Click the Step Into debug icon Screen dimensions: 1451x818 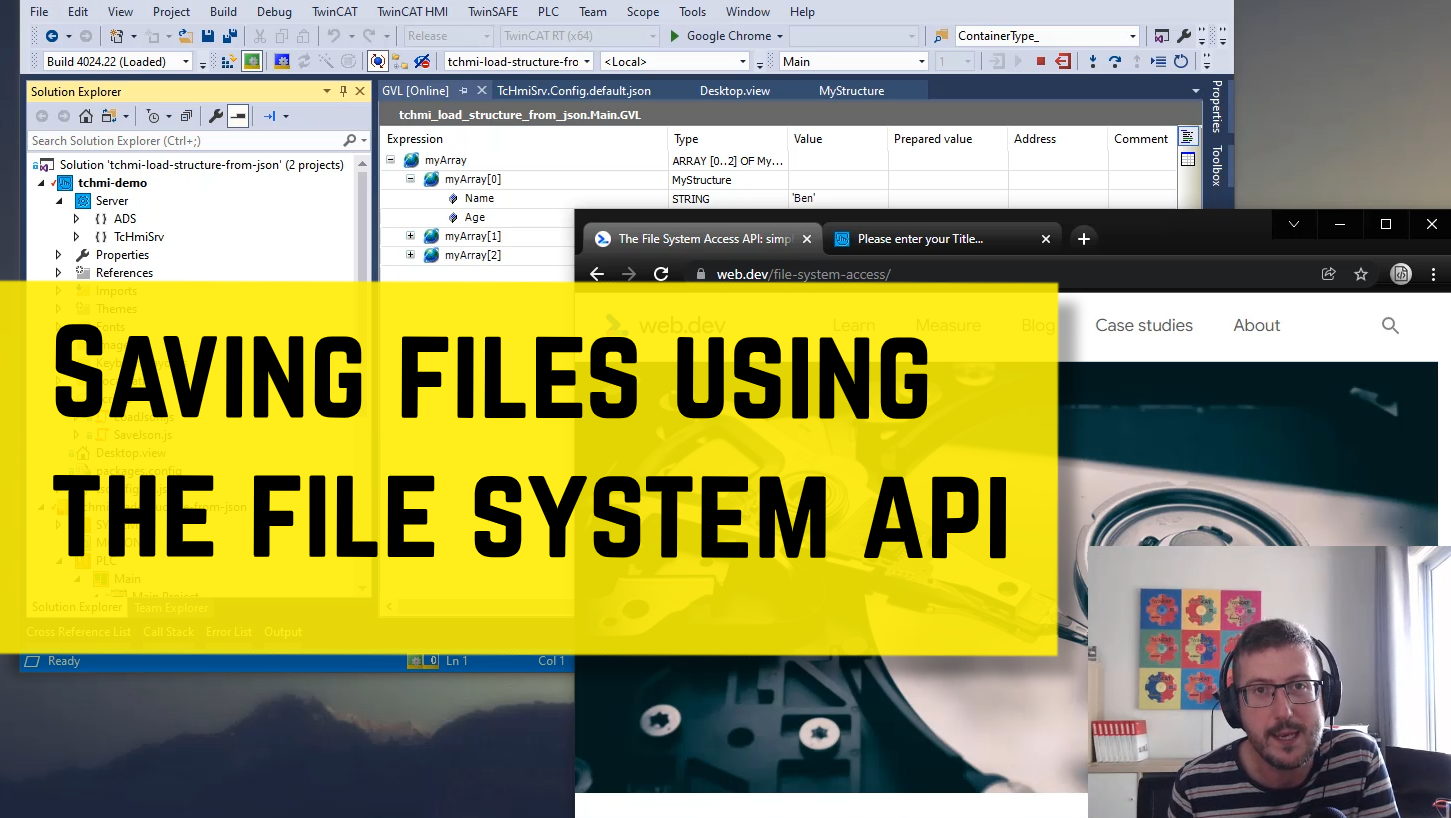[1092, 62]
